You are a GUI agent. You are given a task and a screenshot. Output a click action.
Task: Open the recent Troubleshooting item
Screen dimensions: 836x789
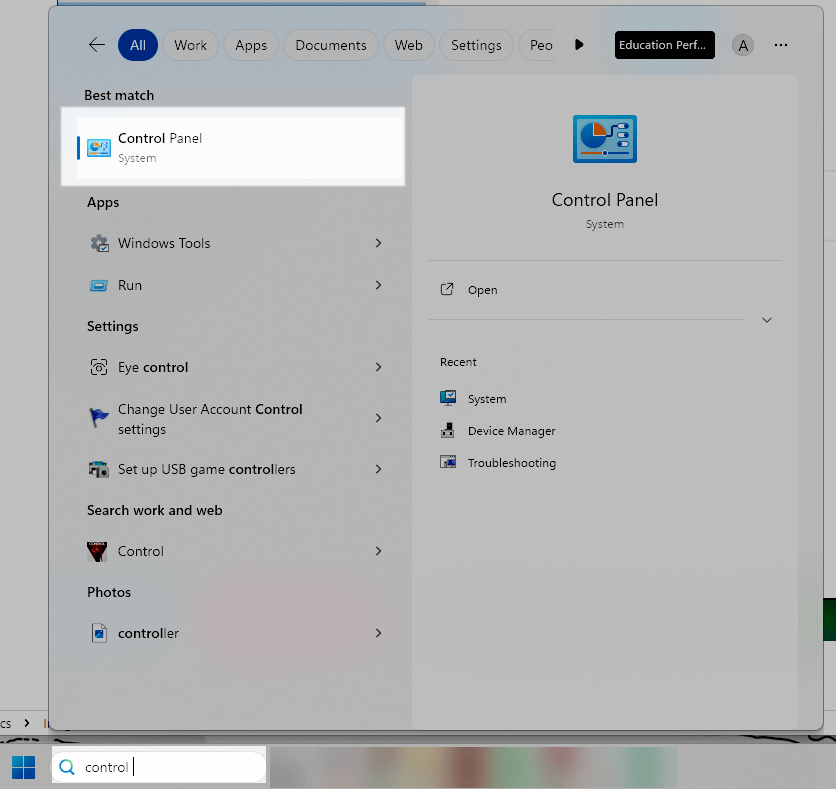512,463
